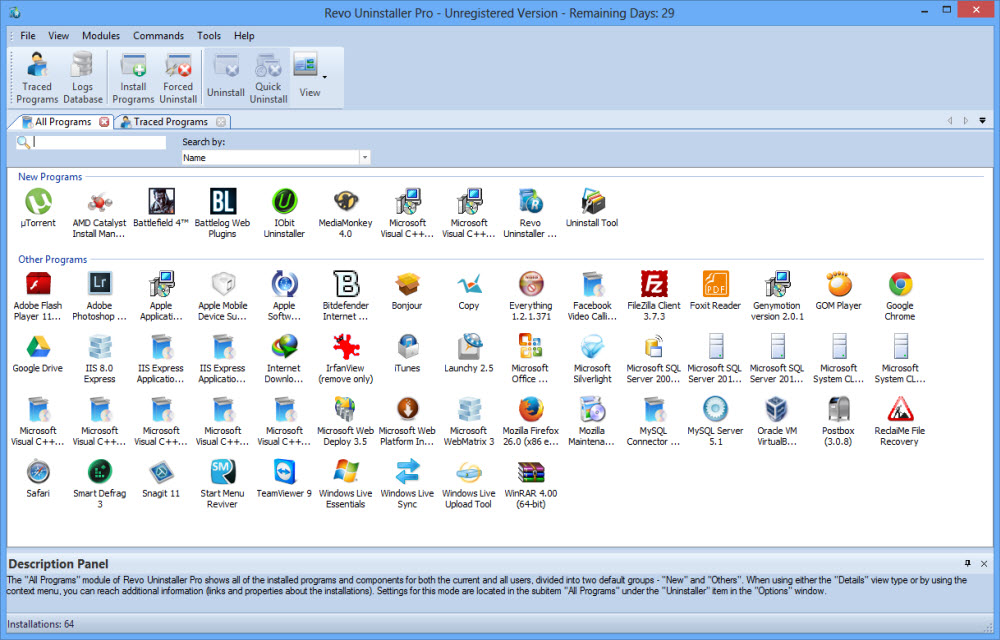Click the New Programs group header
This screenshot has width=1000, height=640.
(x=50, y=177)
